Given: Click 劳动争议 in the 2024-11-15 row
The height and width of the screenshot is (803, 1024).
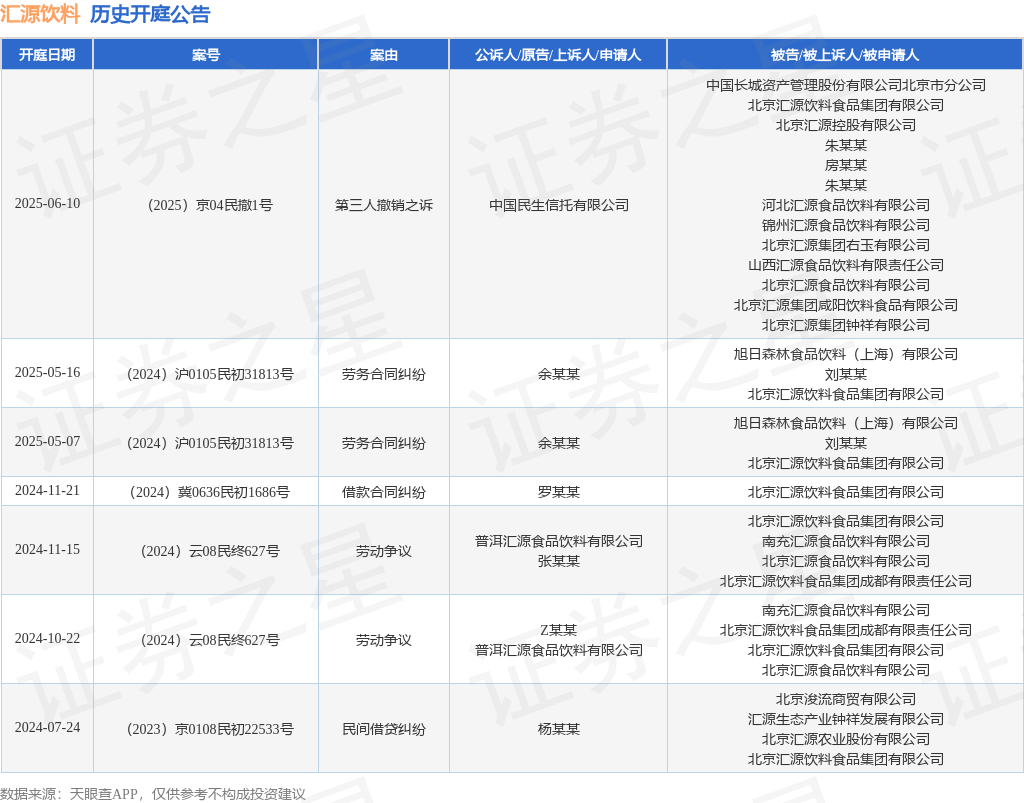Looking at the screenshot, I should (384, 552).
